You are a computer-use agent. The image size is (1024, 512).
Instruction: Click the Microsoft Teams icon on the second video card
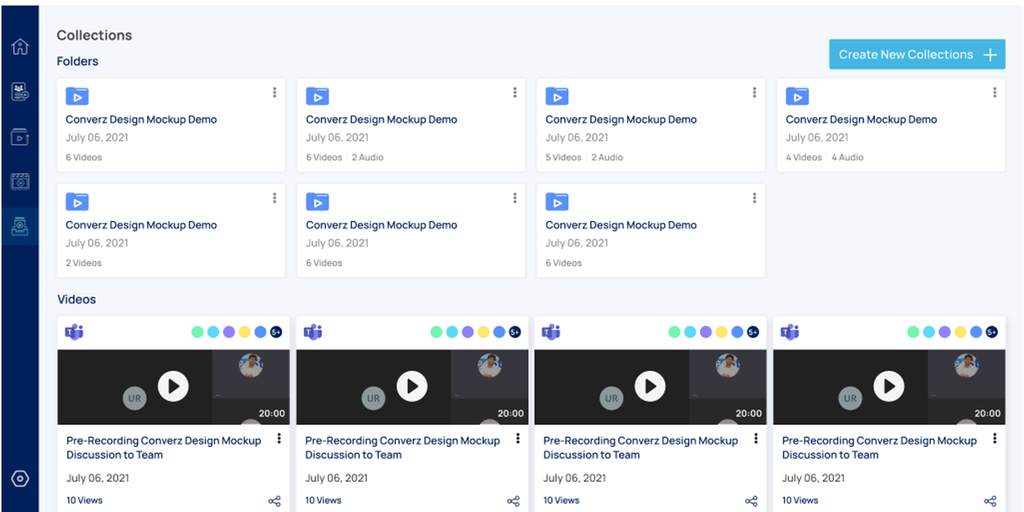(313, 332)
